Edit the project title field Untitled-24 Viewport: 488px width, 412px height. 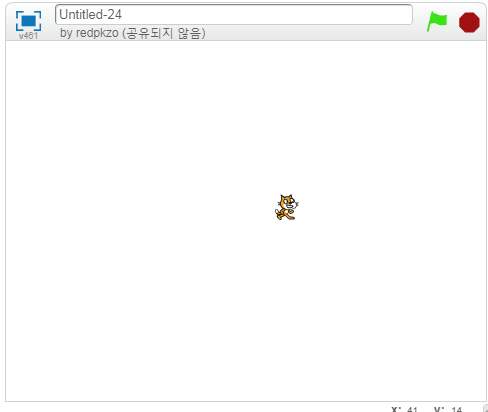(x=234, y=15)
